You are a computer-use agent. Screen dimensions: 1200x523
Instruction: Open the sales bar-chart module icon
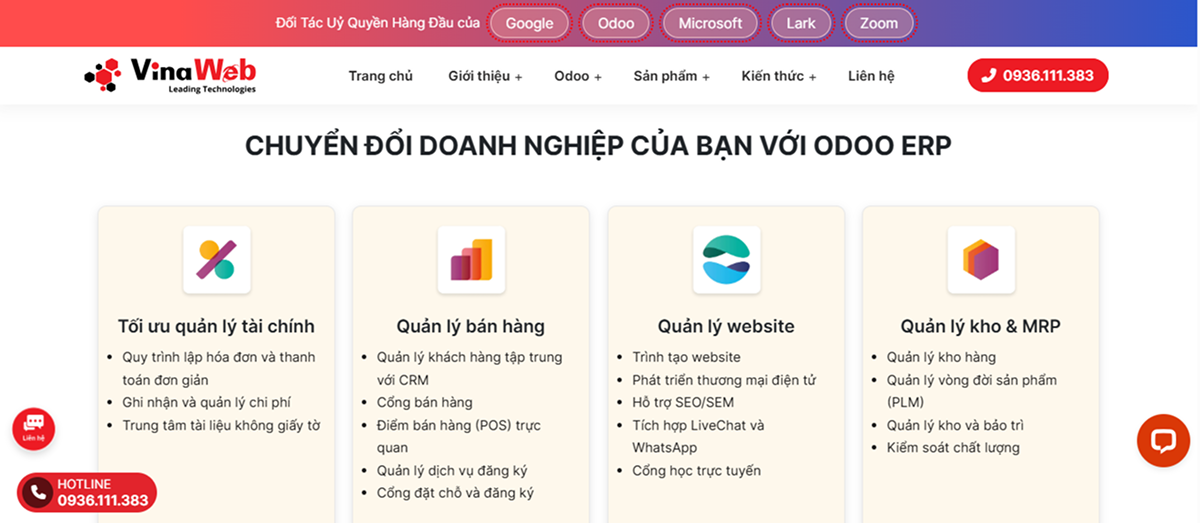coord(471,260)
